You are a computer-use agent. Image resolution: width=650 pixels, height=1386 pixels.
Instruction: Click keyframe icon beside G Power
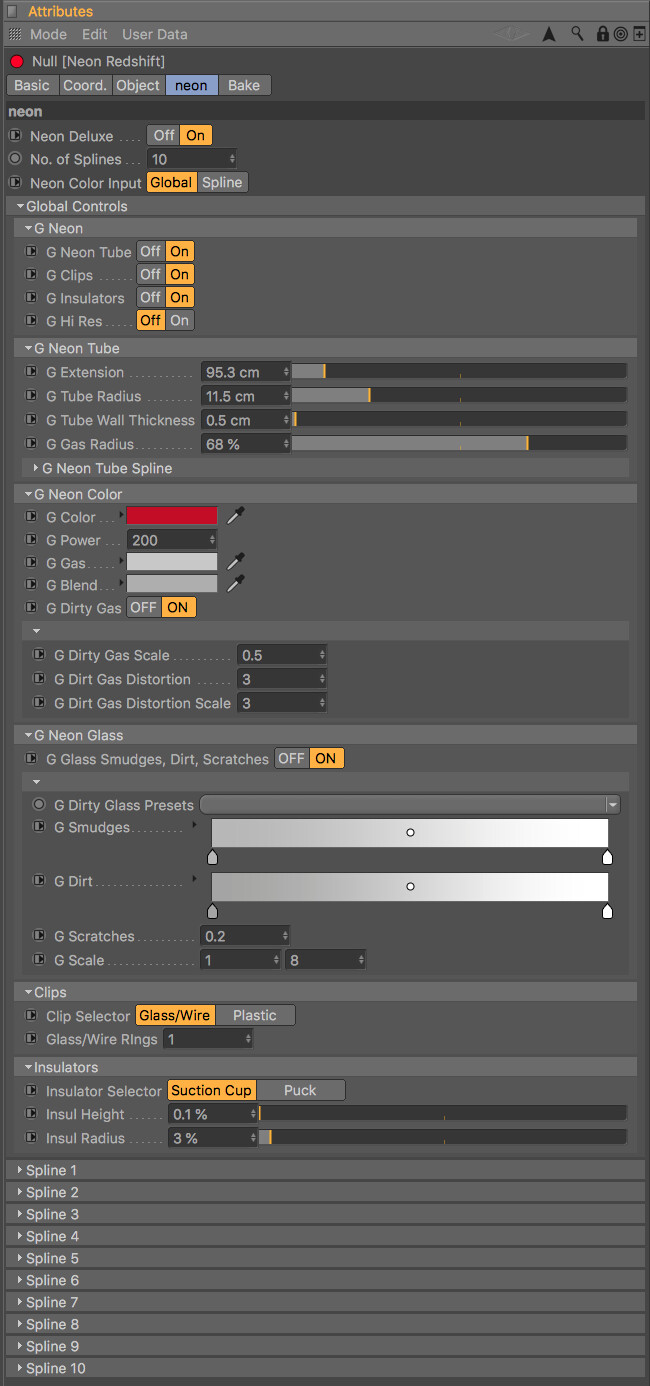31,539
